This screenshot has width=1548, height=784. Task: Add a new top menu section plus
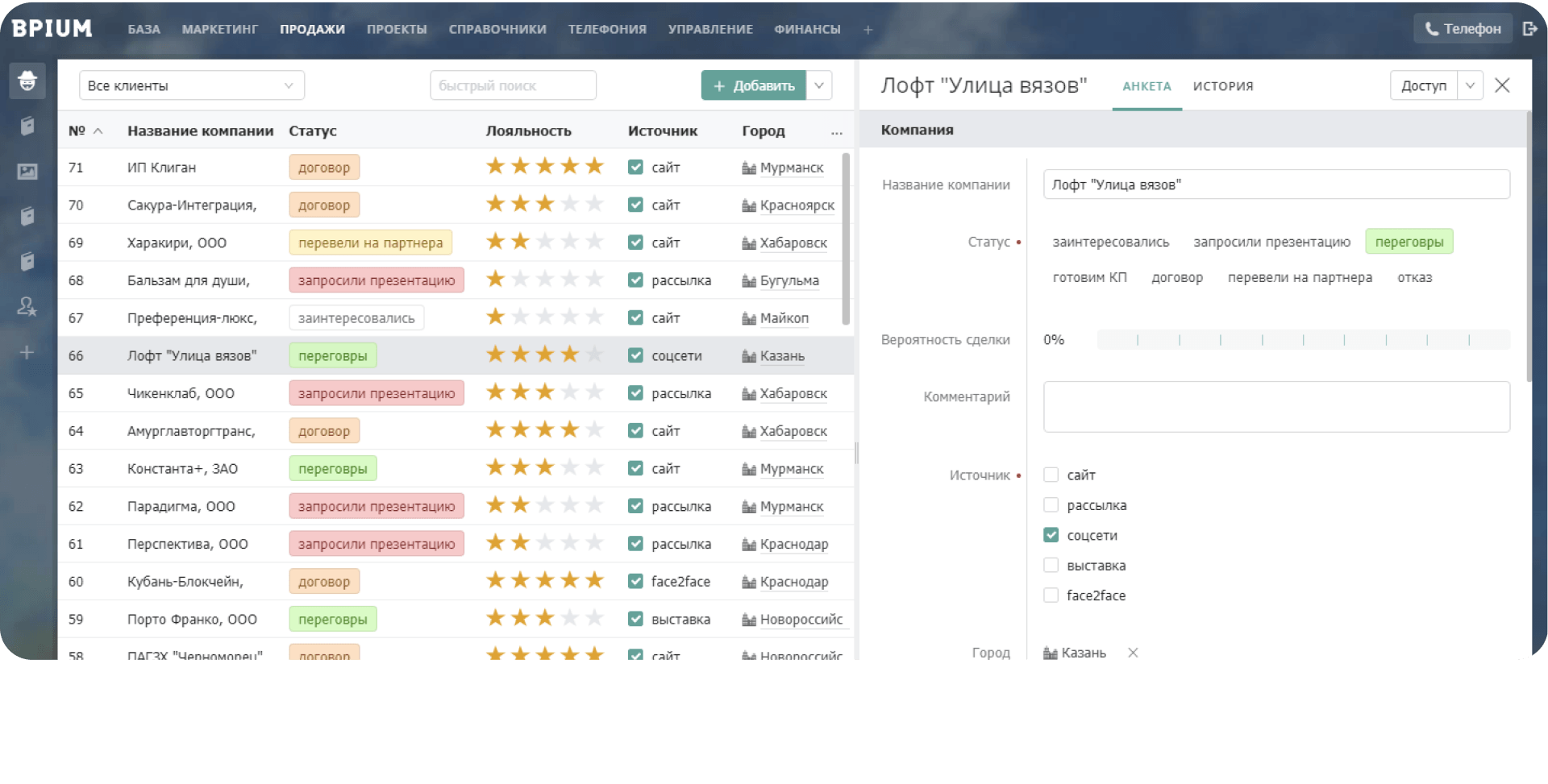tap(868, 30)
